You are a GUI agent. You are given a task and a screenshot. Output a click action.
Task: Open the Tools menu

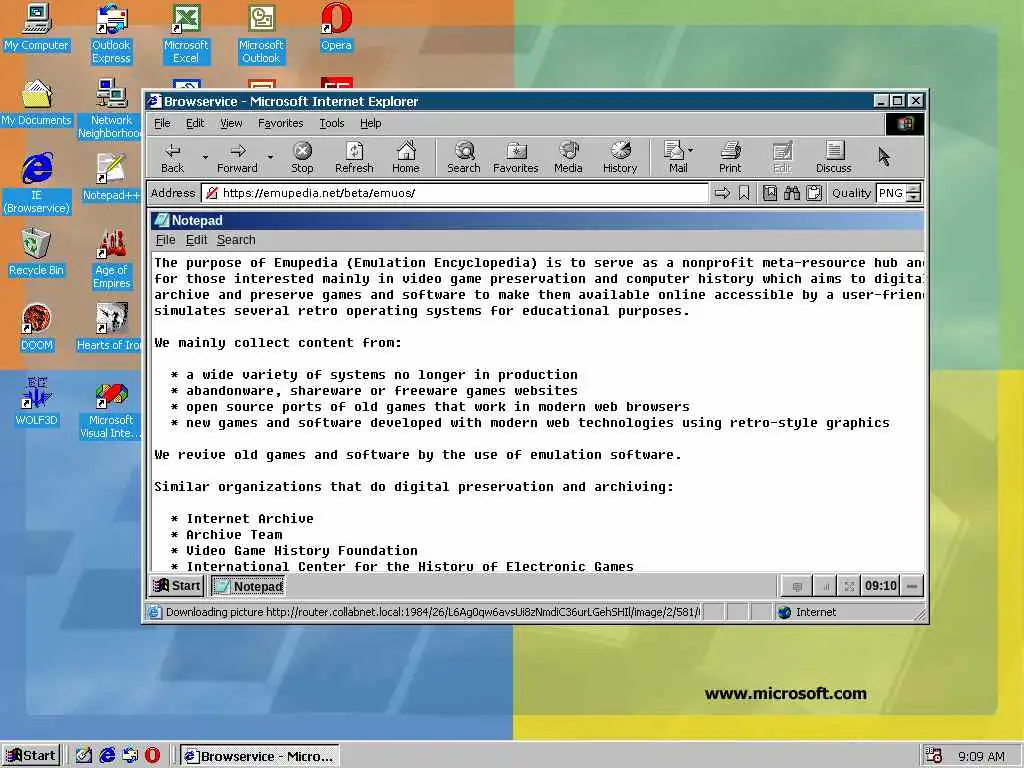coord(332,123)
